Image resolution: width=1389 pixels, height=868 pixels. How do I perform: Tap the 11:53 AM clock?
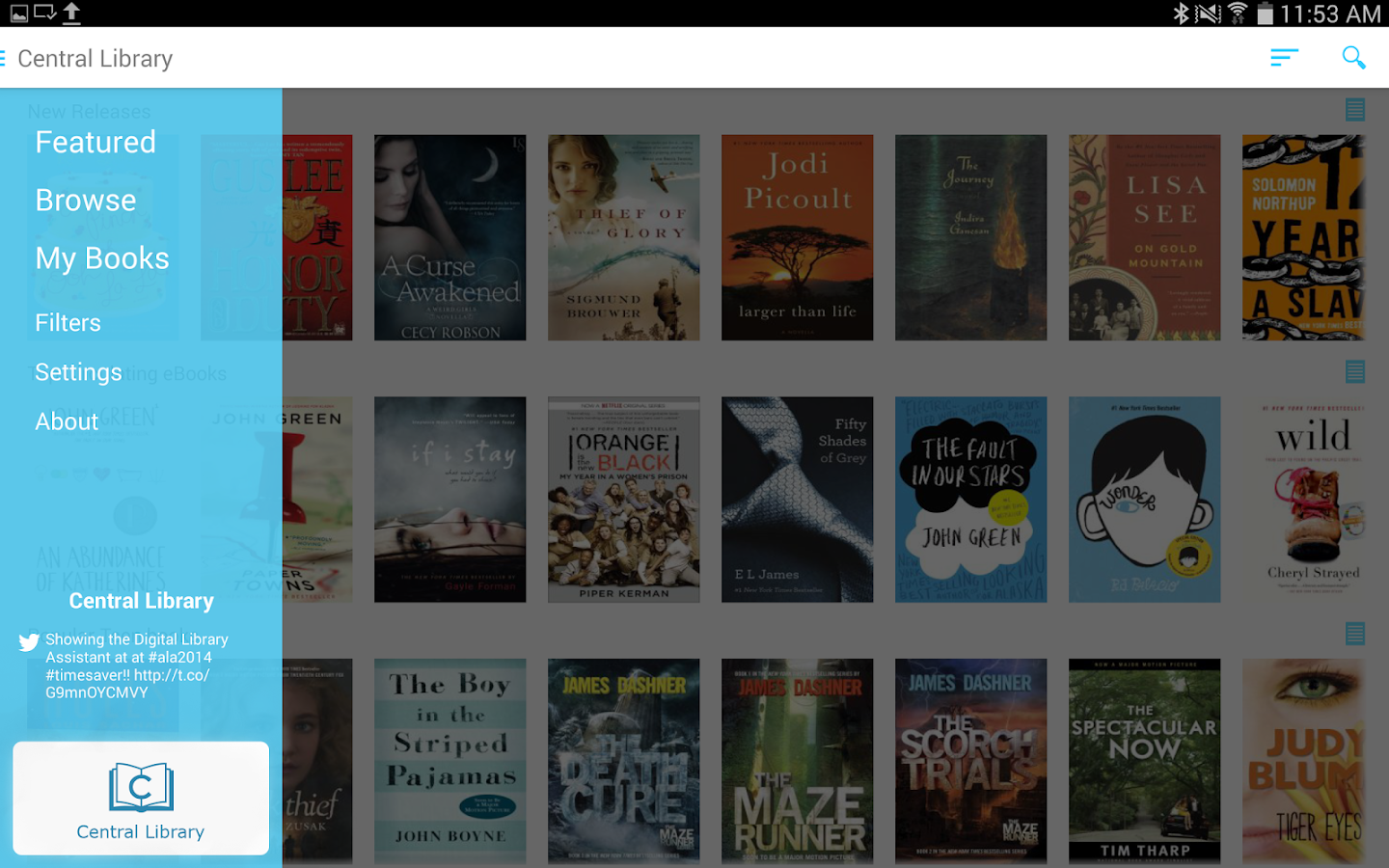pos(1330,14)
